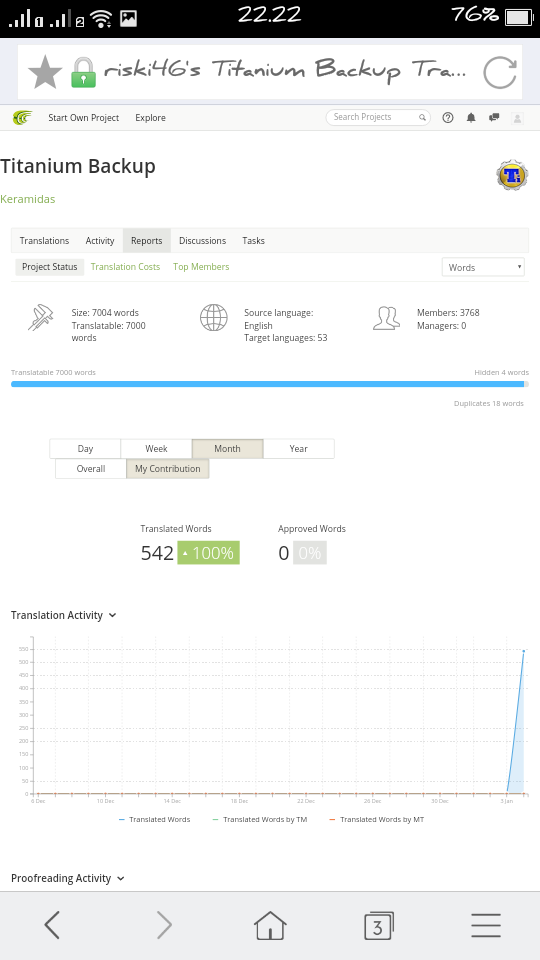Viewport: 540px width, 960px height.
Task: Click the 'Size: 7004 words' text
Action: [105, 313]
